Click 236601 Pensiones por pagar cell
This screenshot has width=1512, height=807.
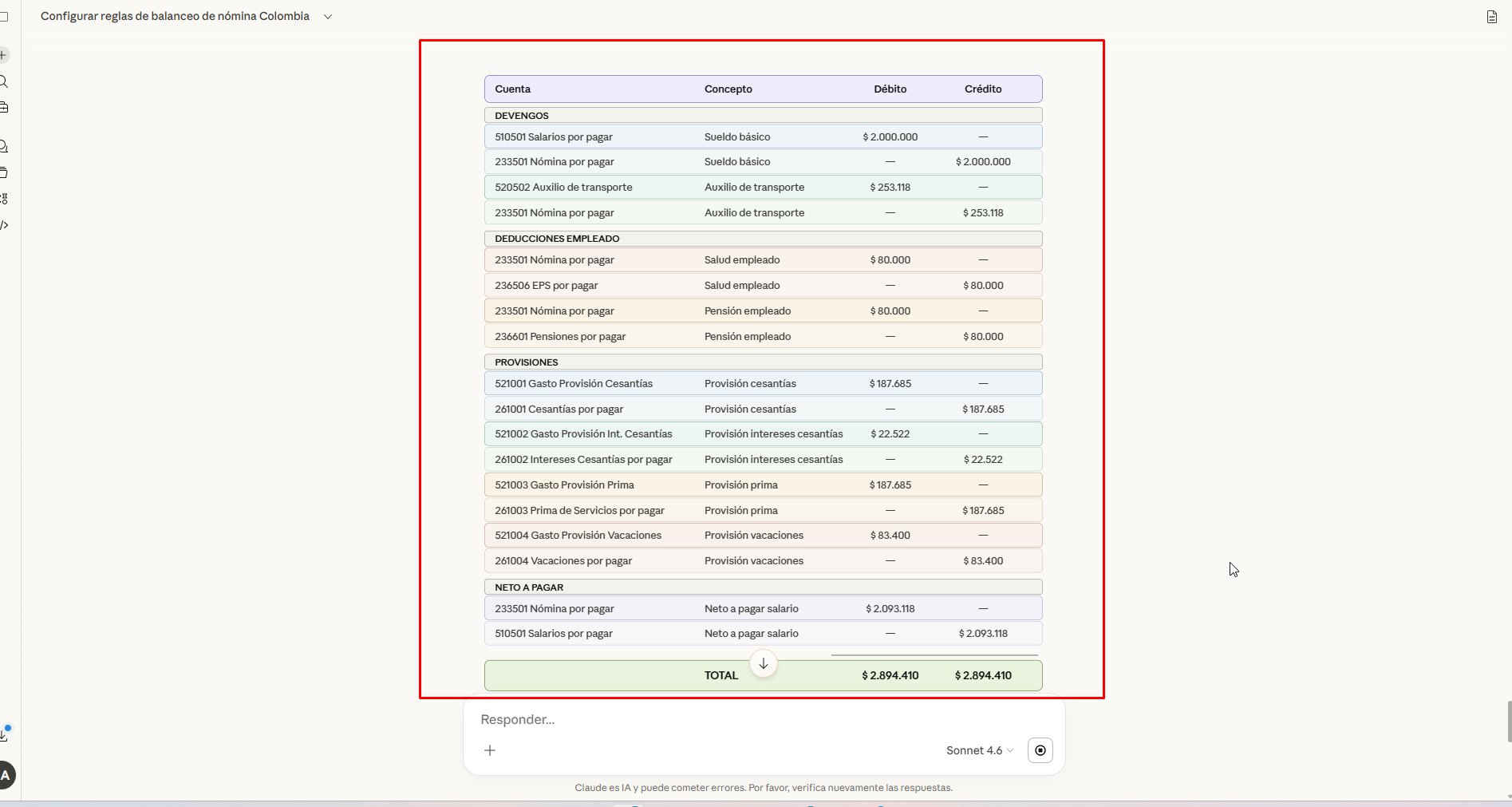pos(560,336)
